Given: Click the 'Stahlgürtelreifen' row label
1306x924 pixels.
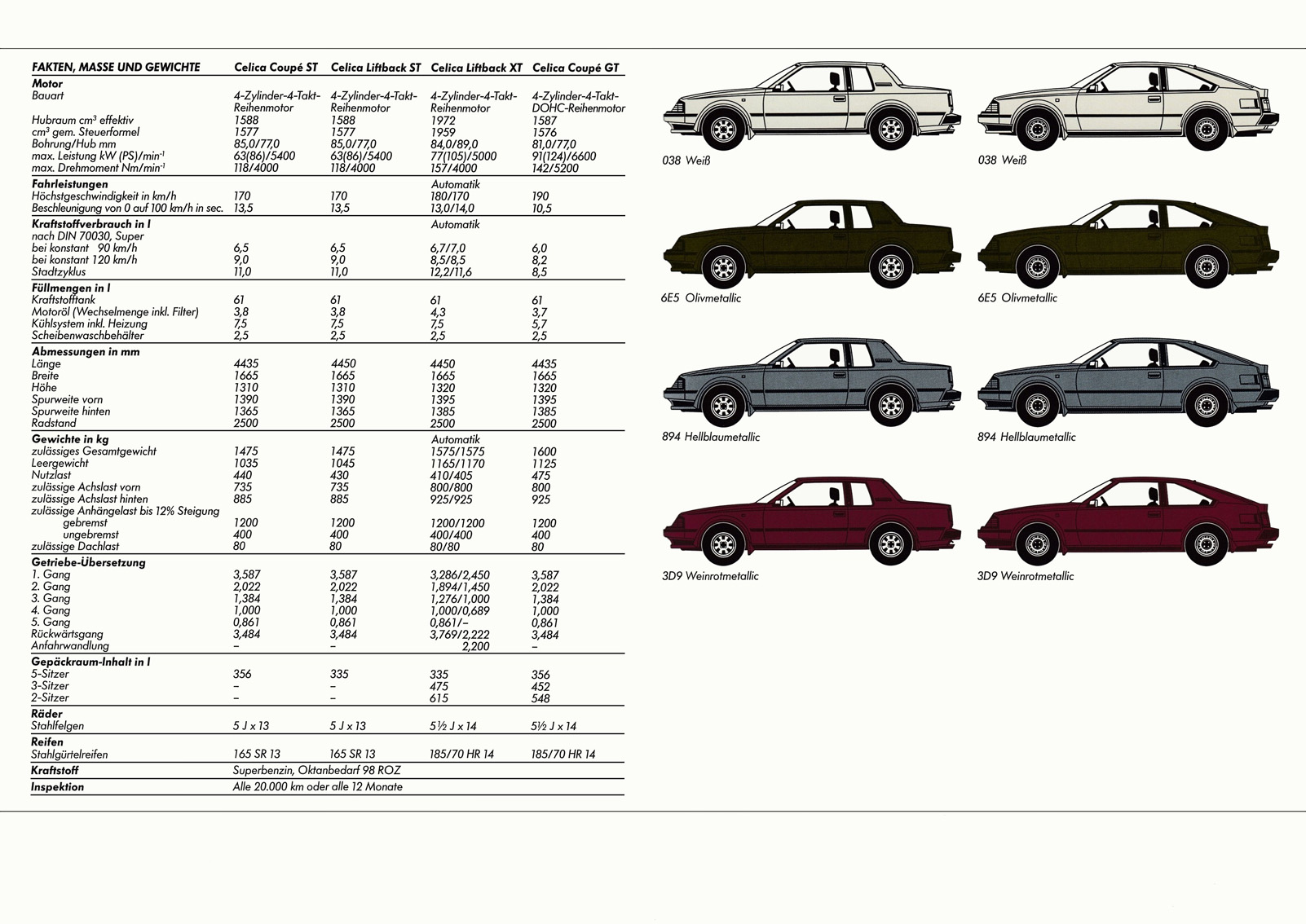Looking at the screenshot, I should coord(69,755).
